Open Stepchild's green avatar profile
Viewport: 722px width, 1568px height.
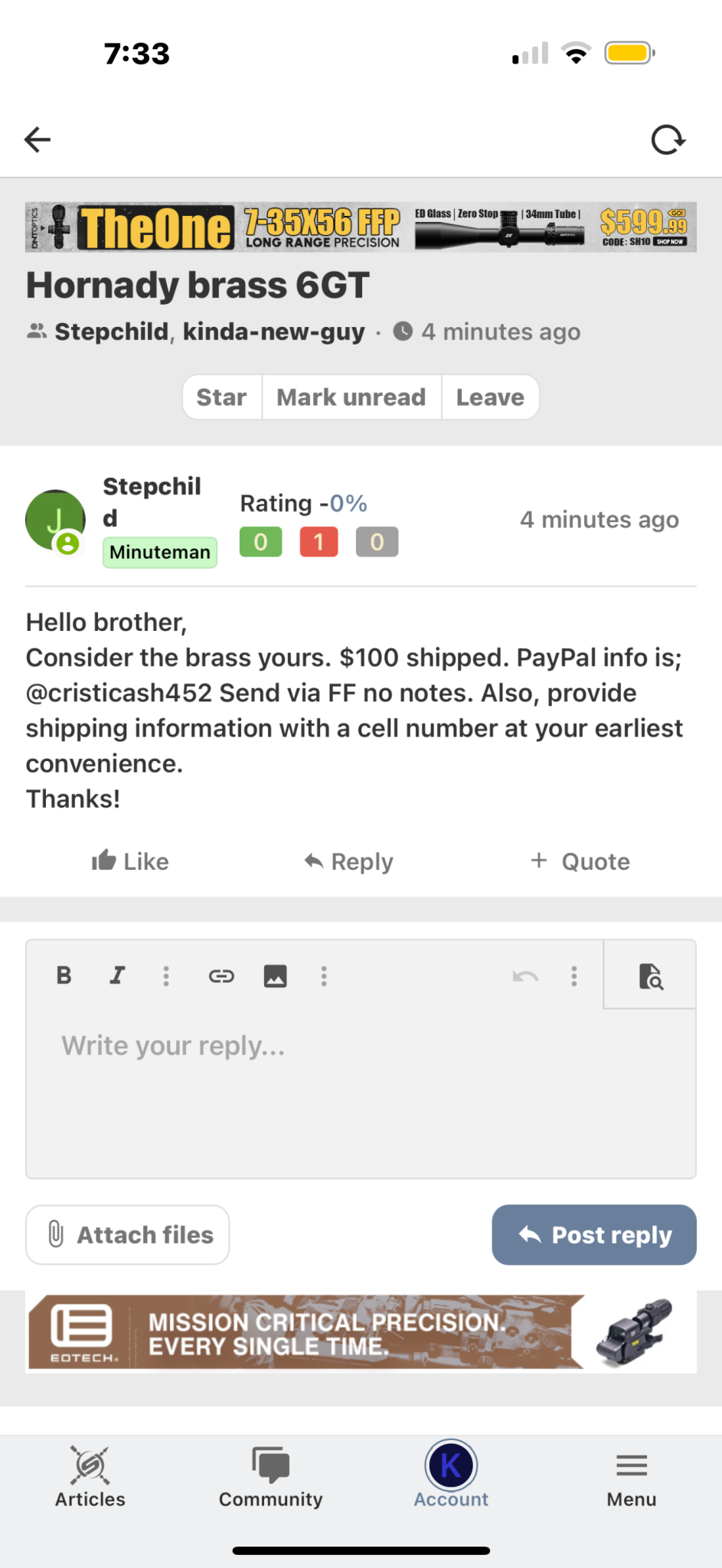(x=55, y=520)
